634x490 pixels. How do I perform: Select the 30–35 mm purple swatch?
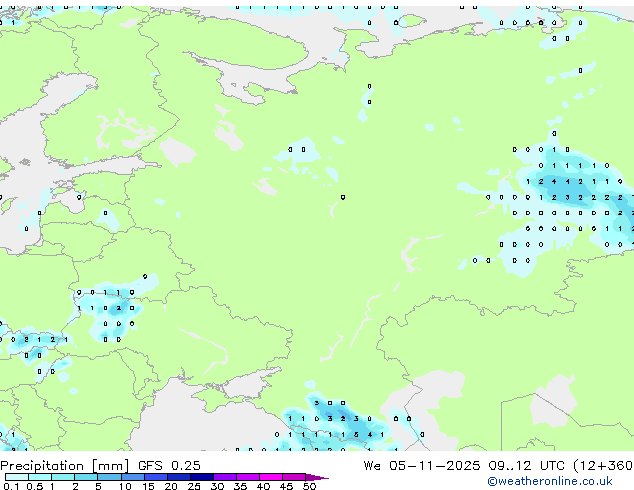[x=225, y=477]
